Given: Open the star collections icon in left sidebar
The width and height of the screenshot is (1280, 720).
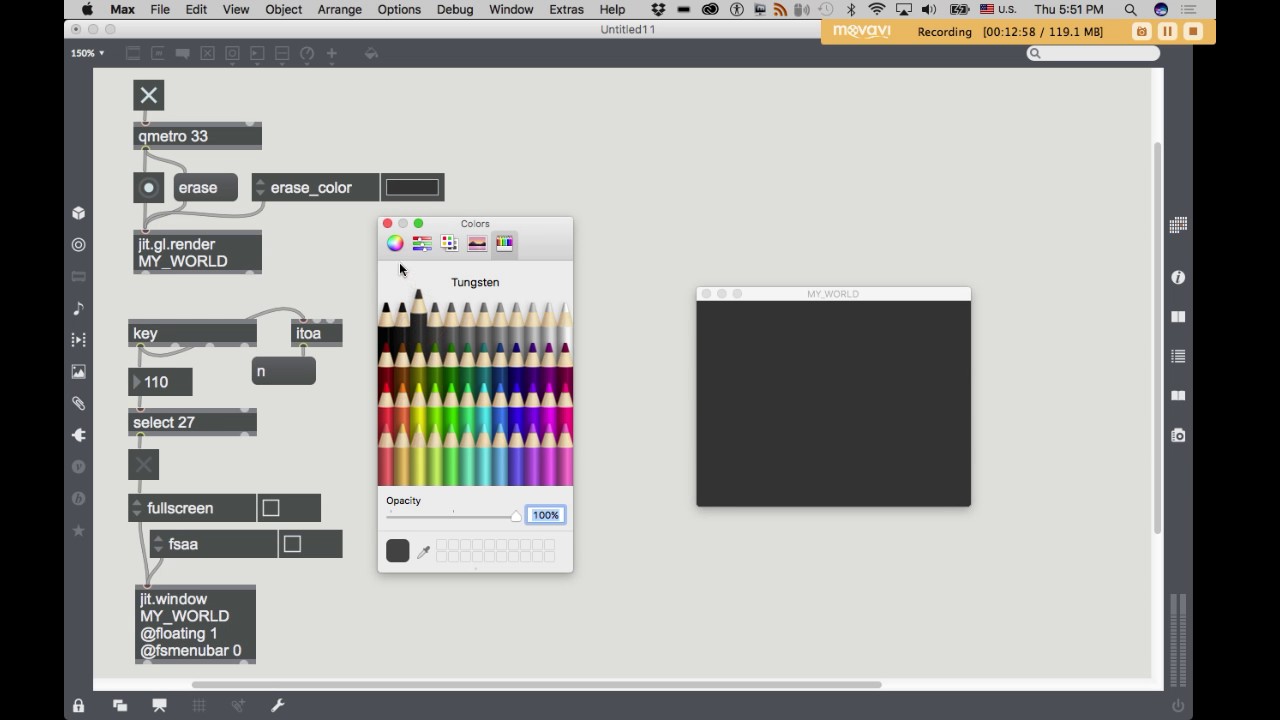Looking at the screenshot, I should coord(79,530).
